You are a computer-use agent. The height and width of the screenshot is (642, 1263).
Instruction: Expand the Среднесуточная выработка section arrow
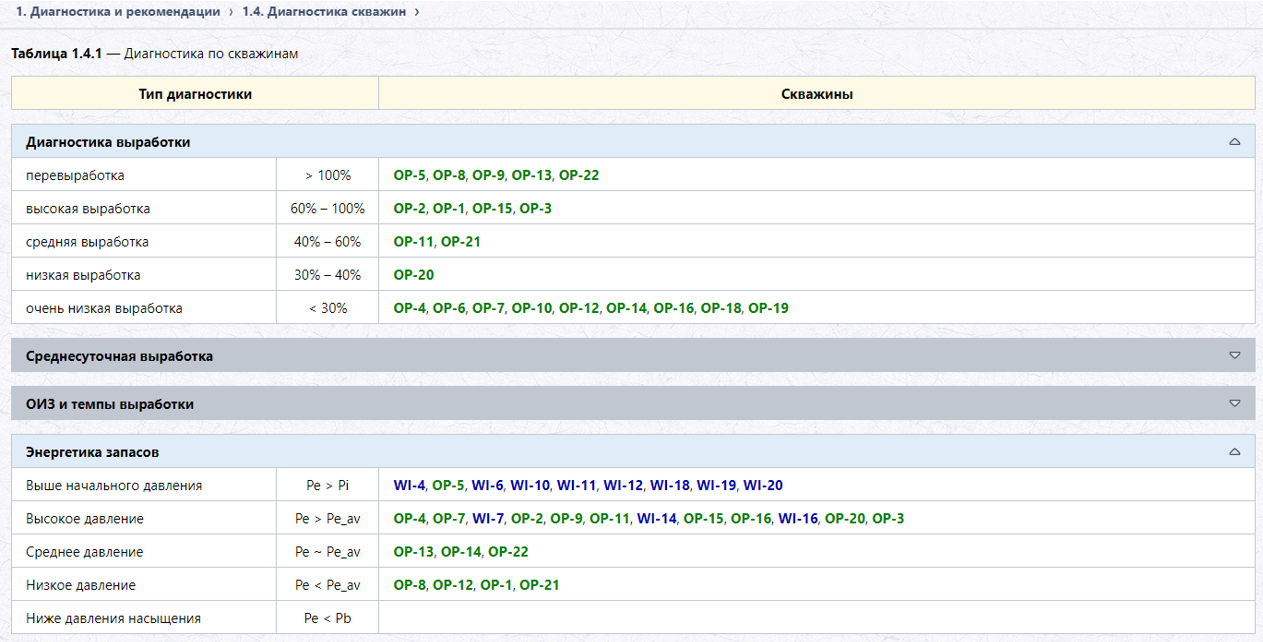[x=1235, y=356]
